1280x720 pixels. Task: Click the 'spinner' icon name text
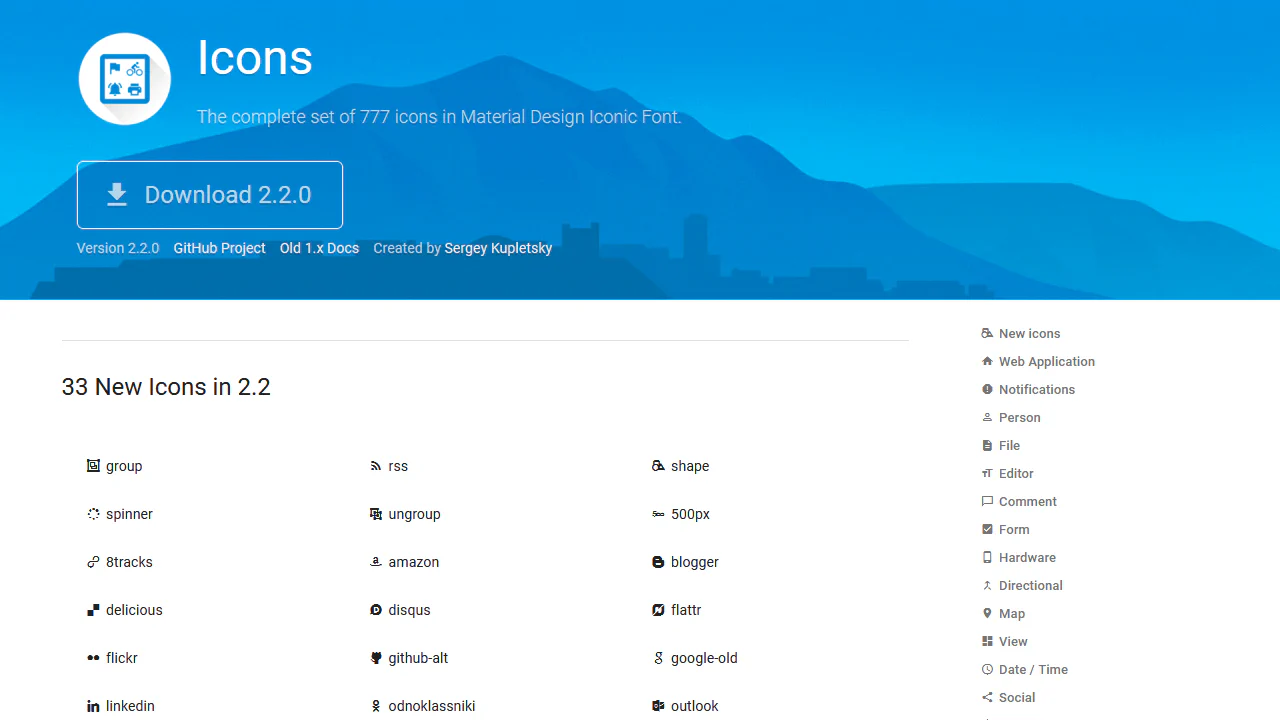point(129,514)
